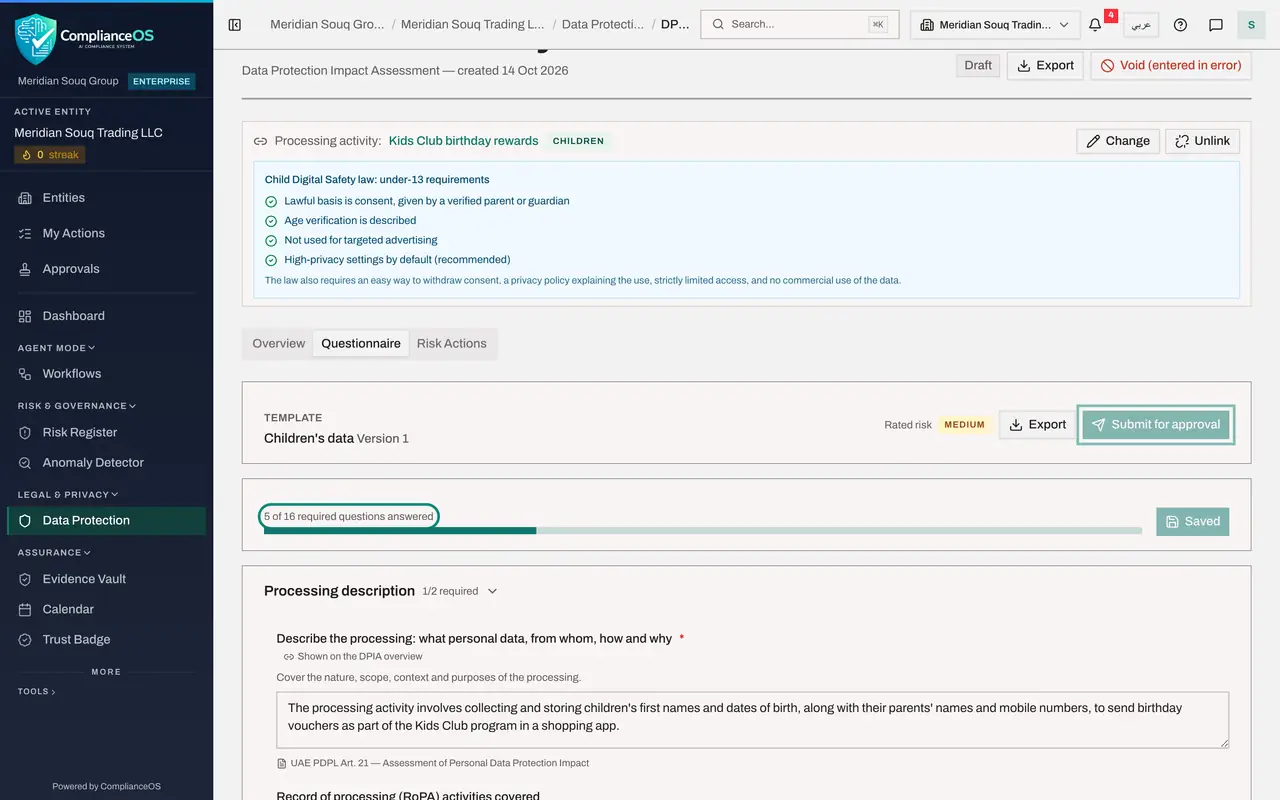Image resolution: width=1280 pixels, height=800 pixels.
Task: Click the user avatar S
Action: pyautogui.click(x=1251, y=25)
